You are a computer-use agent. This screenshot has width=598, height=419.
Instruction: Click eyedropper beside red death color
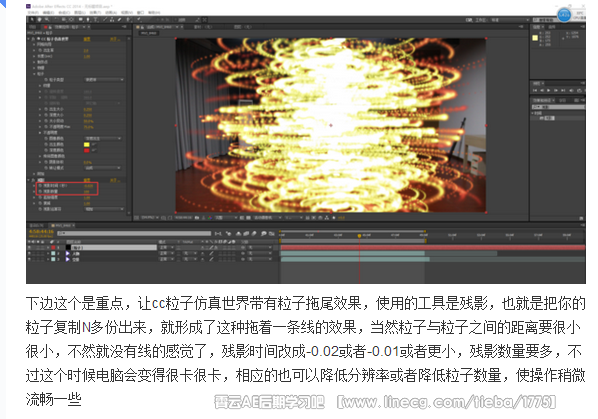94,150
